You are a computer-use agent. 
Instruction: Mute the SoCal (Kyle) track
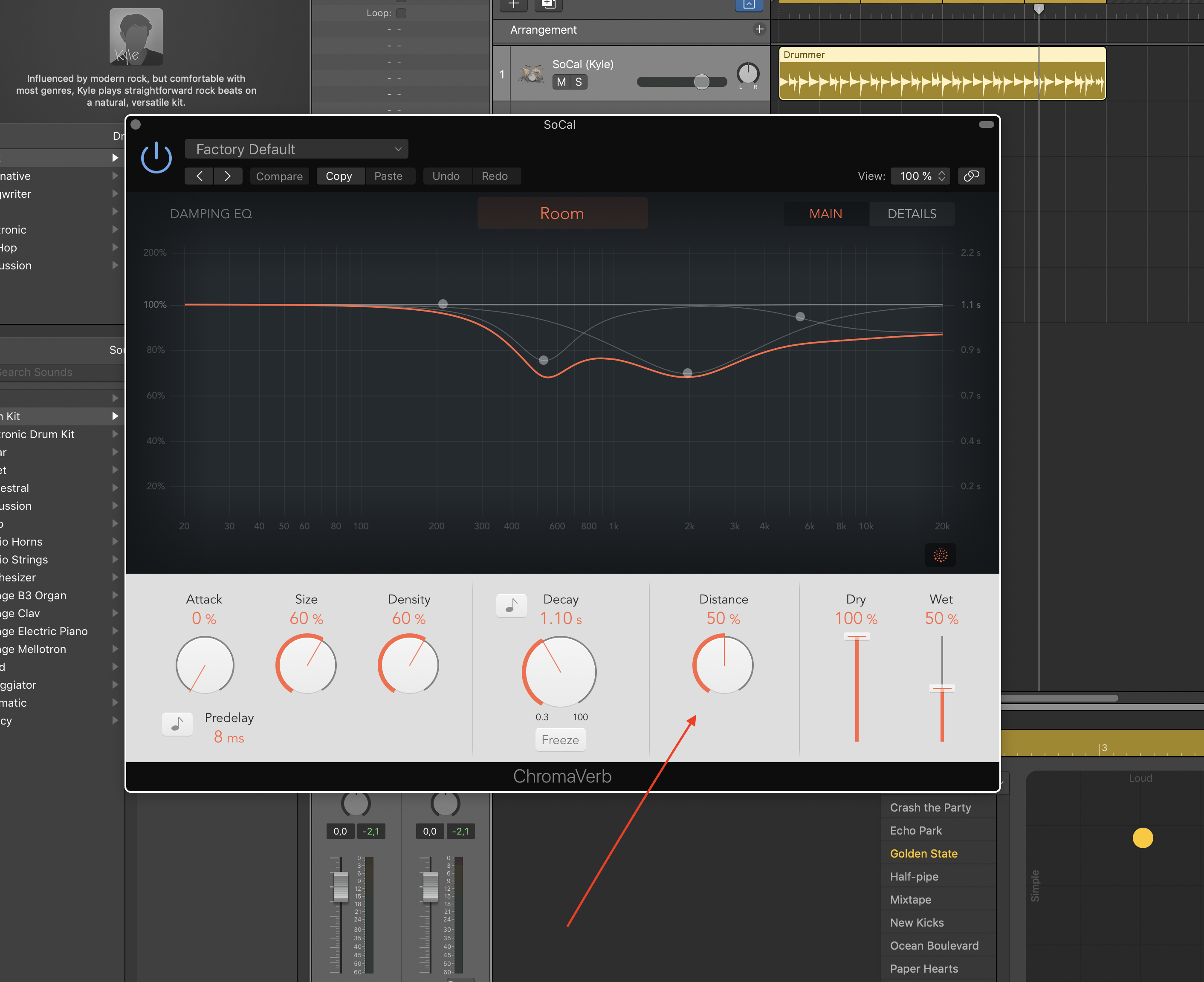(561, 82)
